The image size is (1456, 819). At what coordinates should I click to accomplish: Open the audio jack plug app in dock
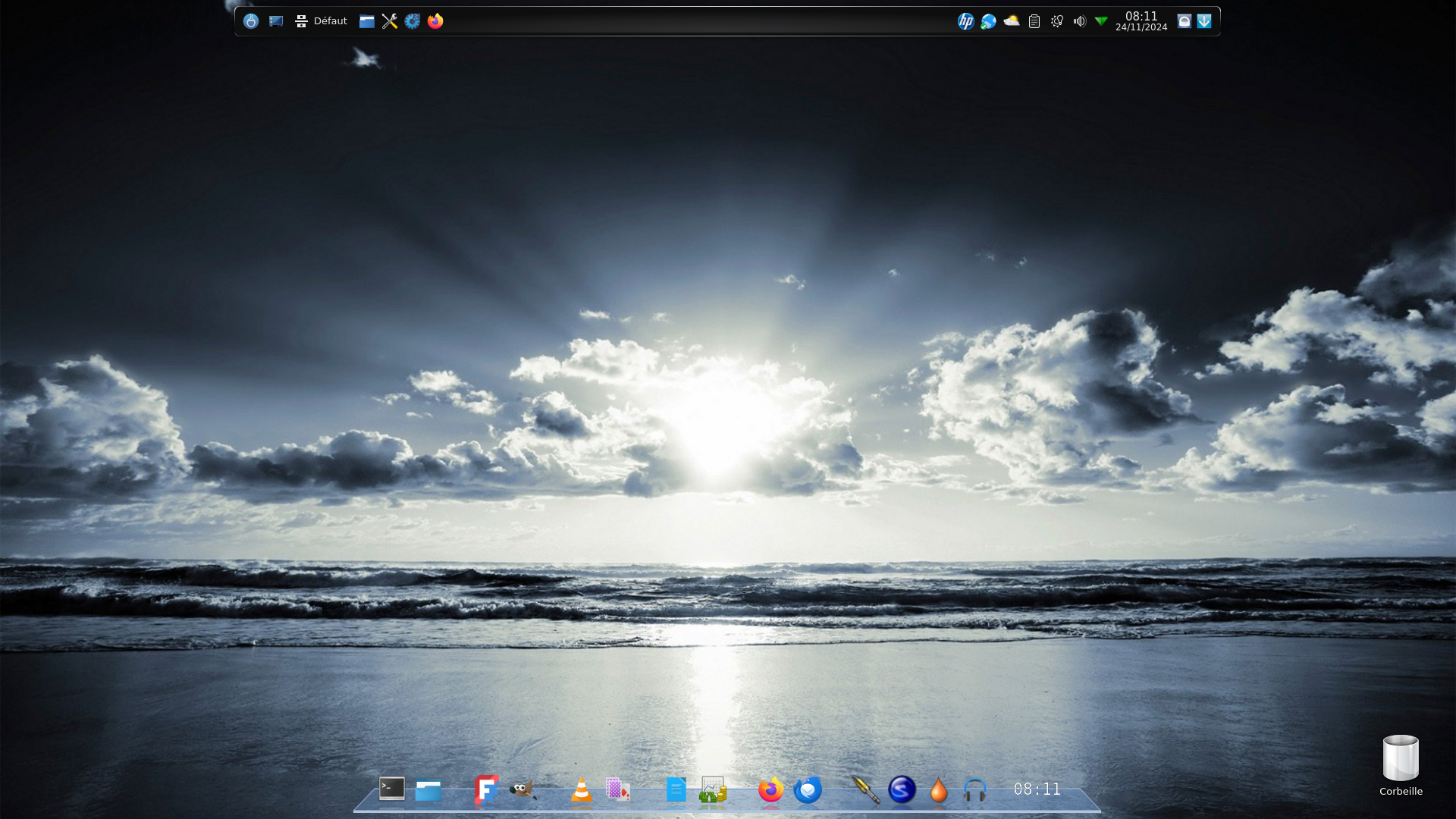pos(865,789)
